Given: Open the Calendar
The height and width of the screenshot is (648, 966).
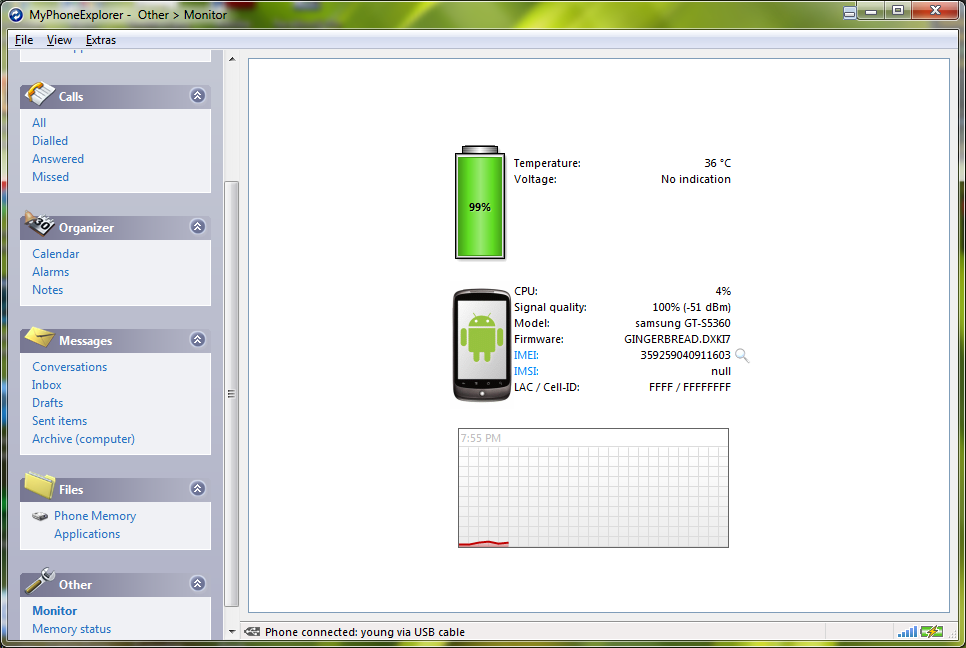Looking at the screenshot, I should 55,254.
